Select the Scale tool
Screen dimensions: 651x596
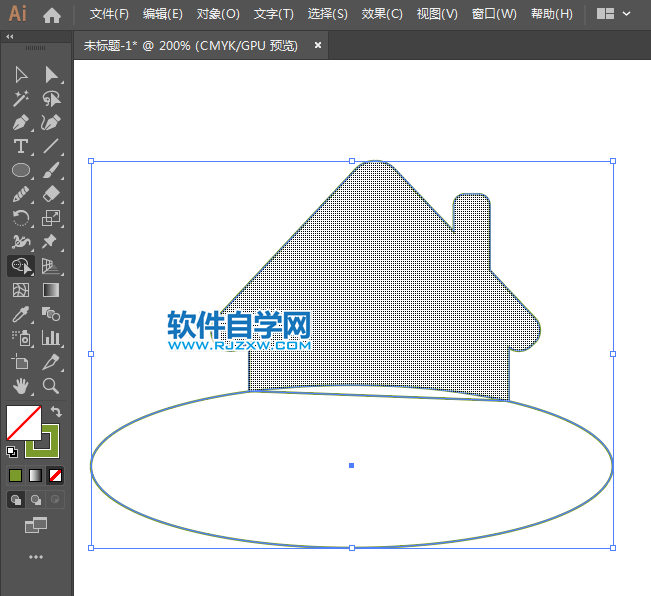(51, 218)
